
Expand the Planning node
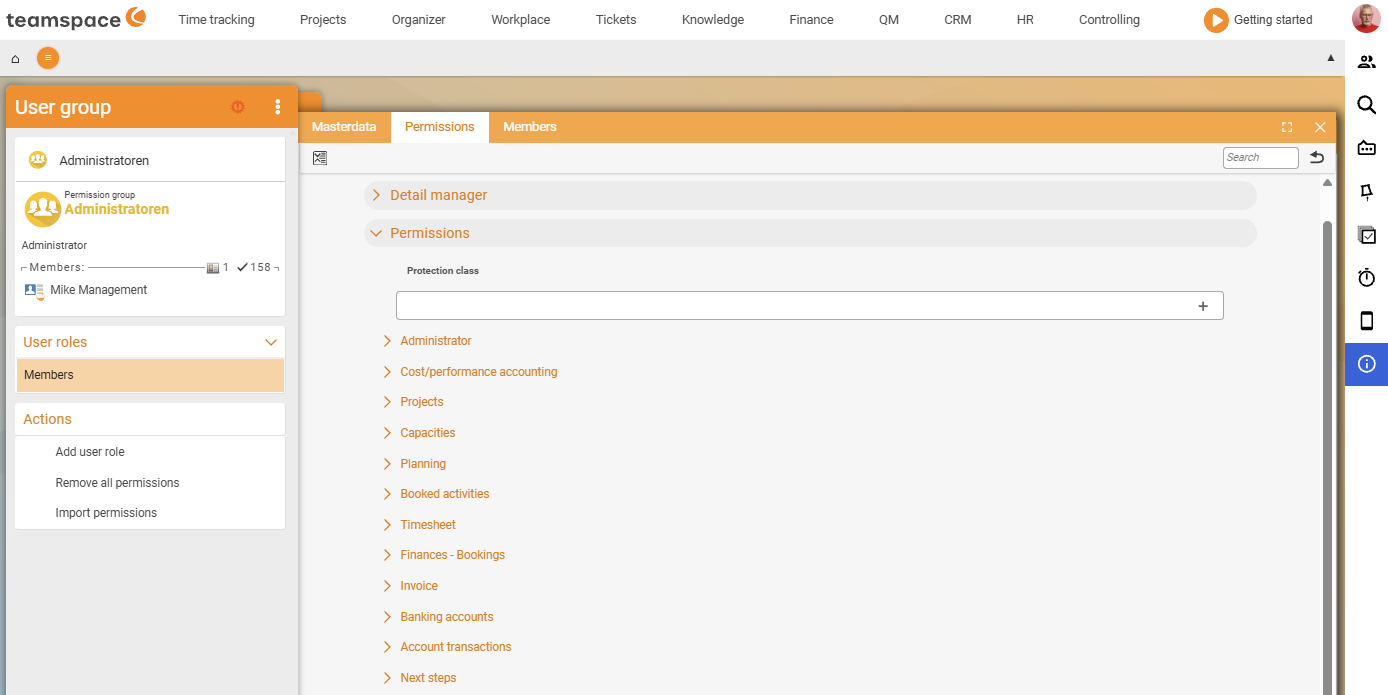387,464
